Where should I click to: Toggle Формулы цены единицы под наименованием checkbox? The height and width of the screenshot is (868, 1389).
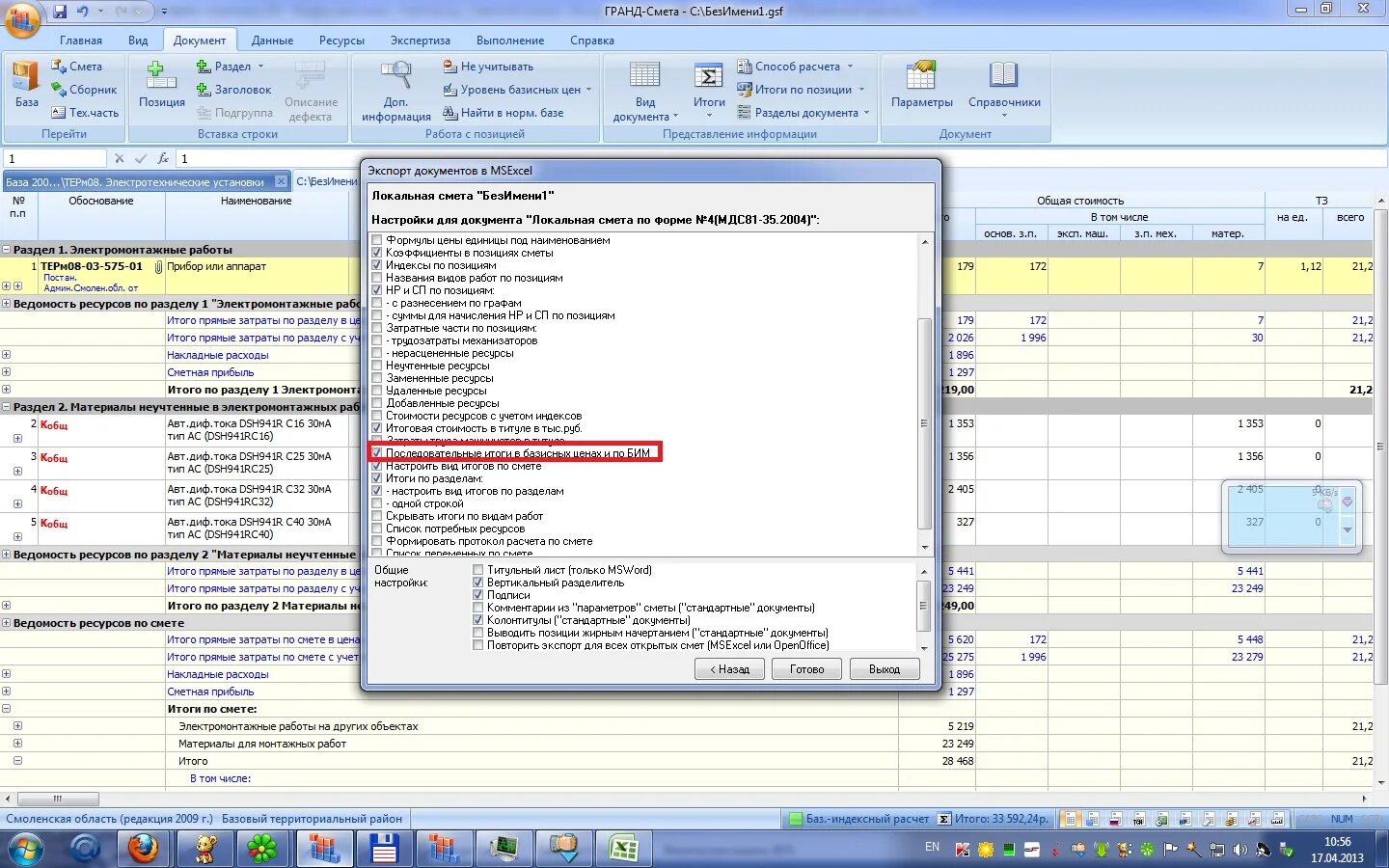coord(377,240)
